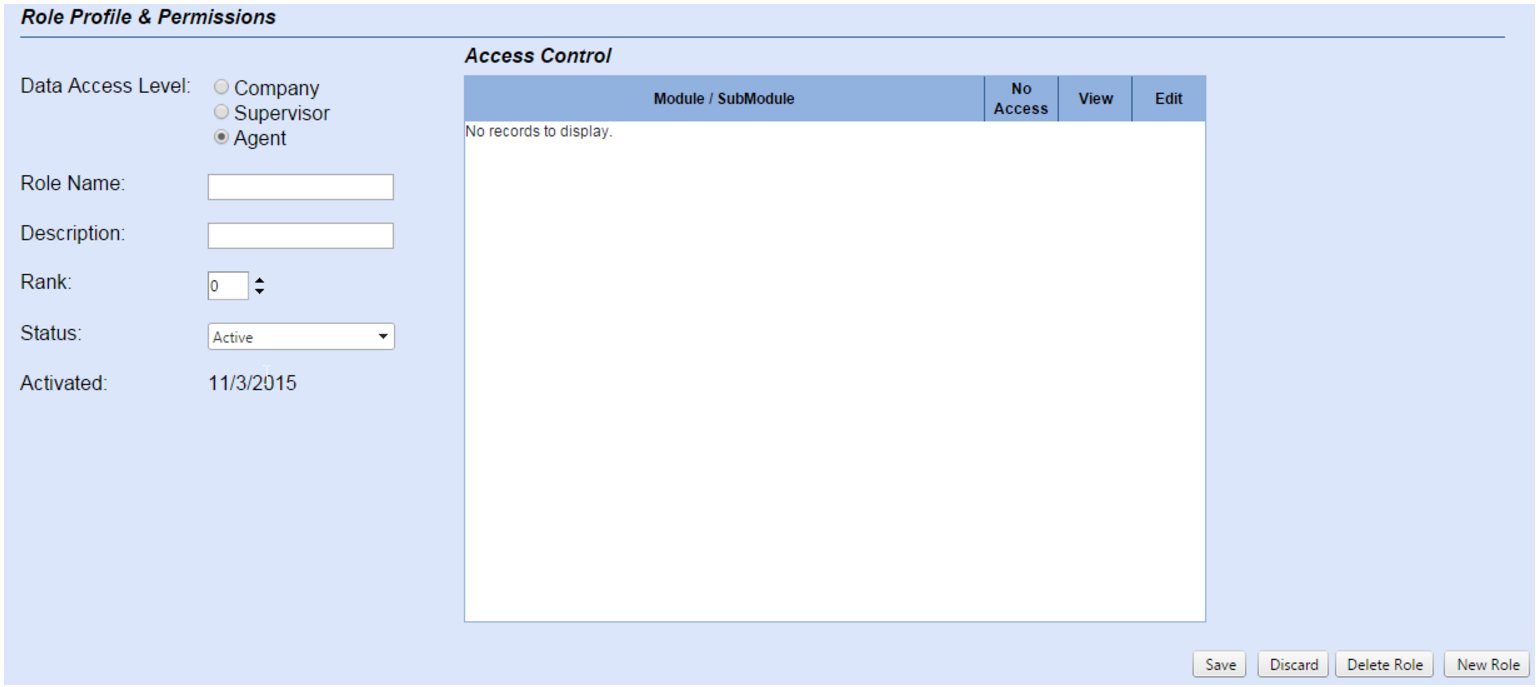Click the Module / SubModule column header
The image size is (1538, 687).
point(724,99)
